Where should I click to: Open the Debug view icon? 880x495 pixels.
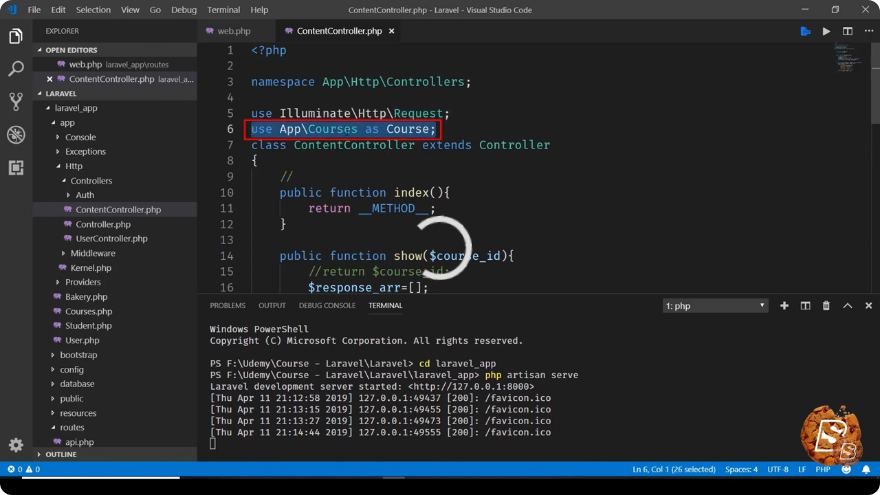(16, 135)
